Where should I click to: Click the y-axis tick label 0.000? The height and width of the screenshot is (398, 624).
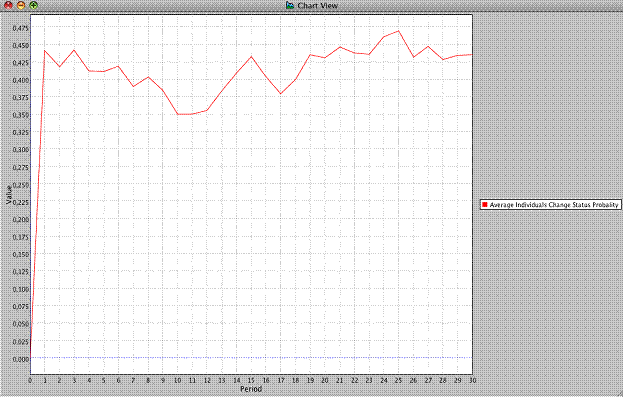[x=20, y=359]
